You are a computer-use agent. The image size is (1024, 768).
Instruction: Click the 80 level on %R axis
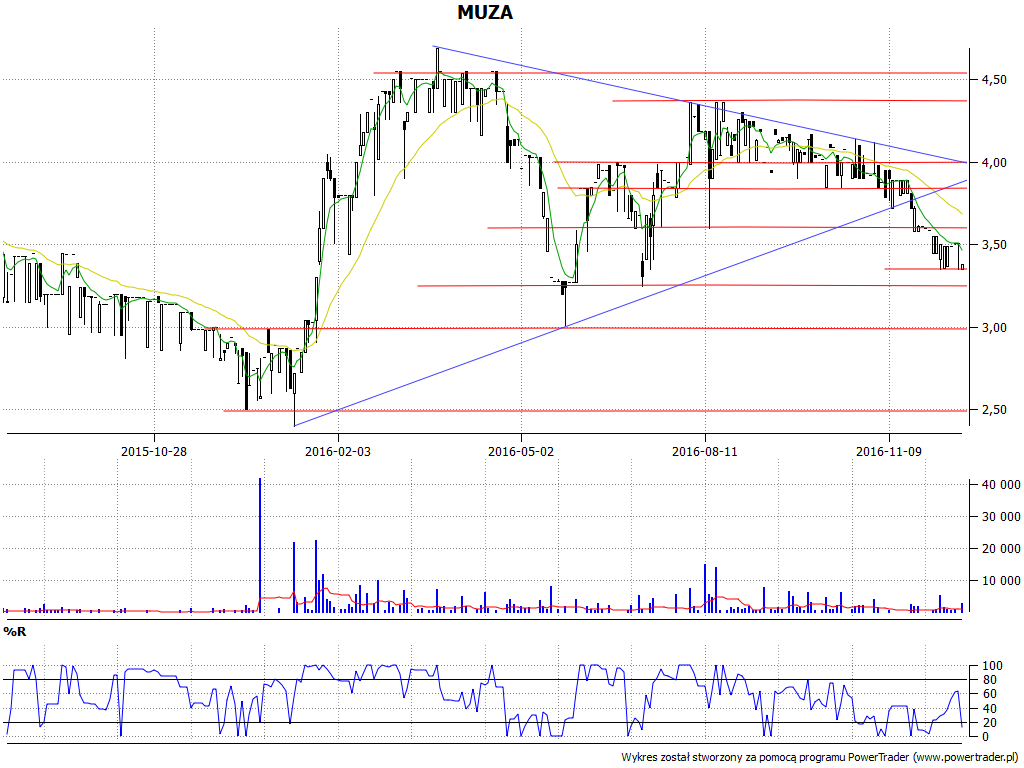[x=989, y=680]
